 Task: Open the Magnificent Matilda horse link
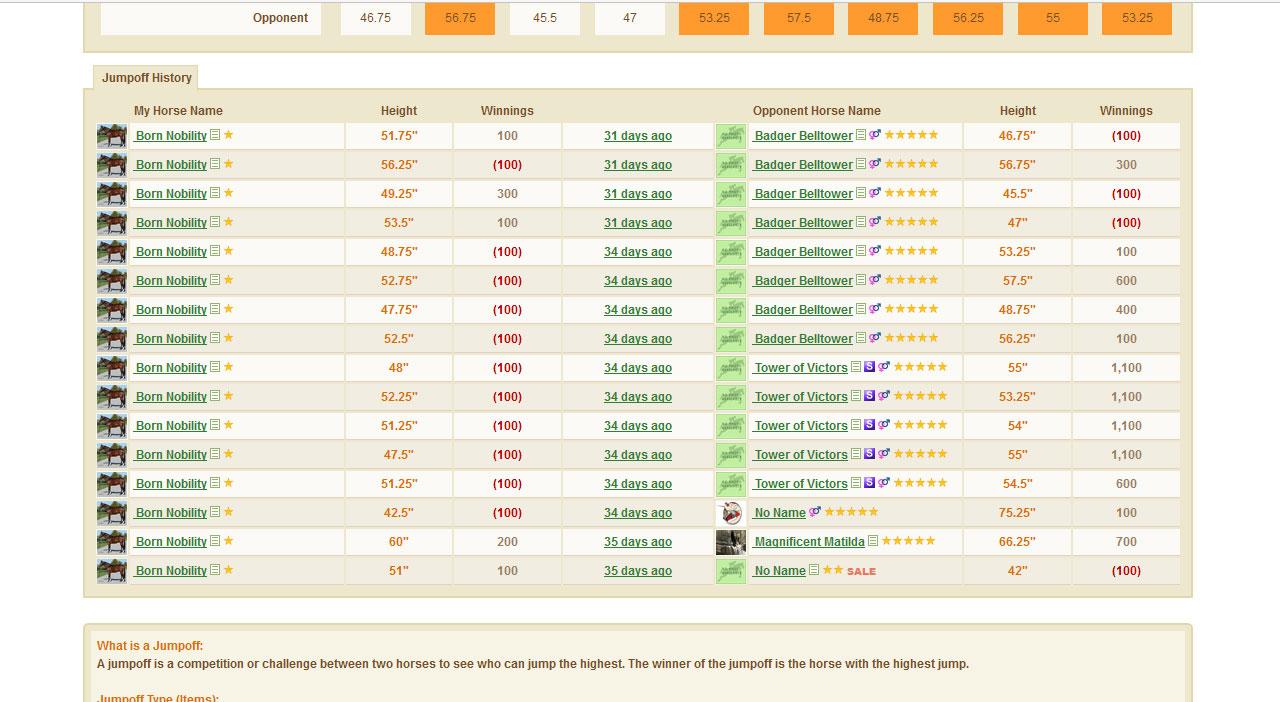click(809, 542)
